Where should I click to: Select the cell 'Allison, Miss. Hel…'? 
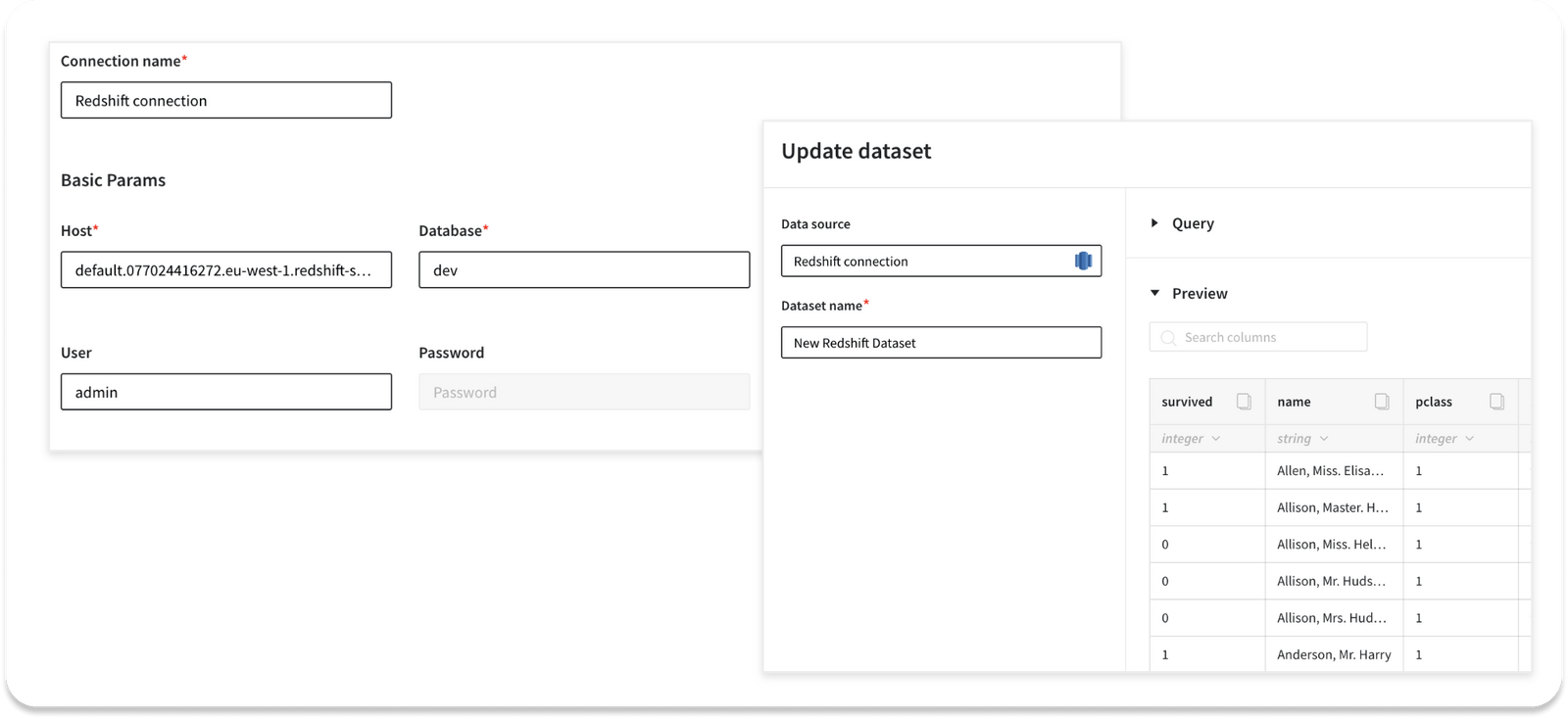point(1334,545)
